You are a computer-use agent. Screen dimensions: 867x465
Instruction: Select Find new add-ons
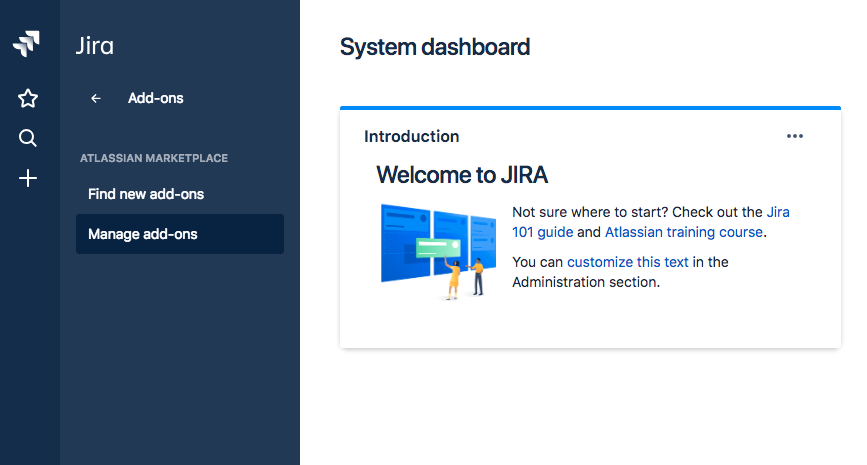tap(180, 194)
